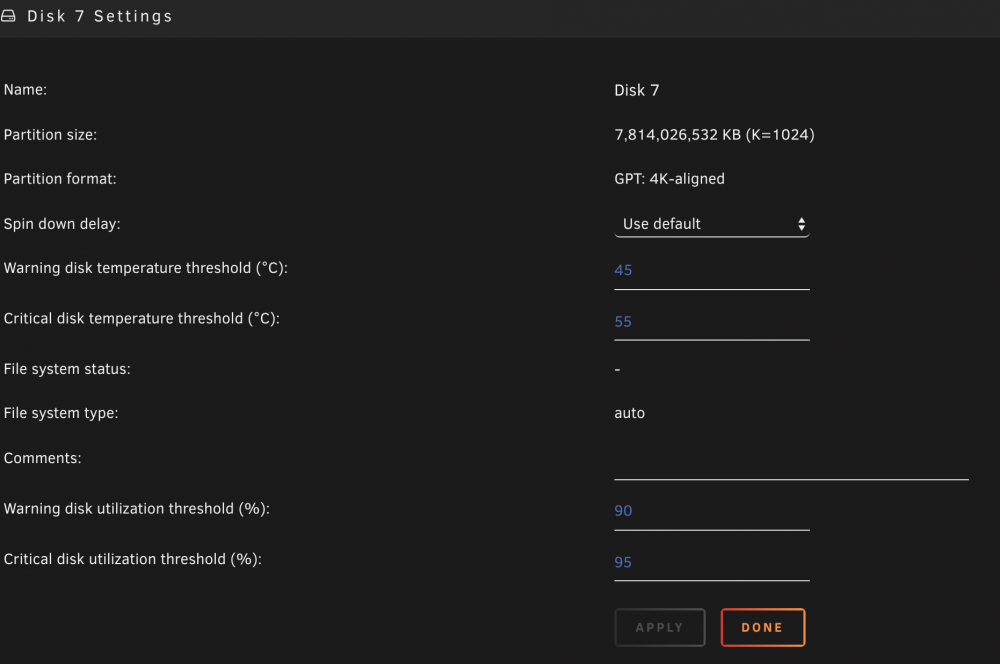Click the Warning disk utilization threshold label
The image size is (1000, 664).
136,508
